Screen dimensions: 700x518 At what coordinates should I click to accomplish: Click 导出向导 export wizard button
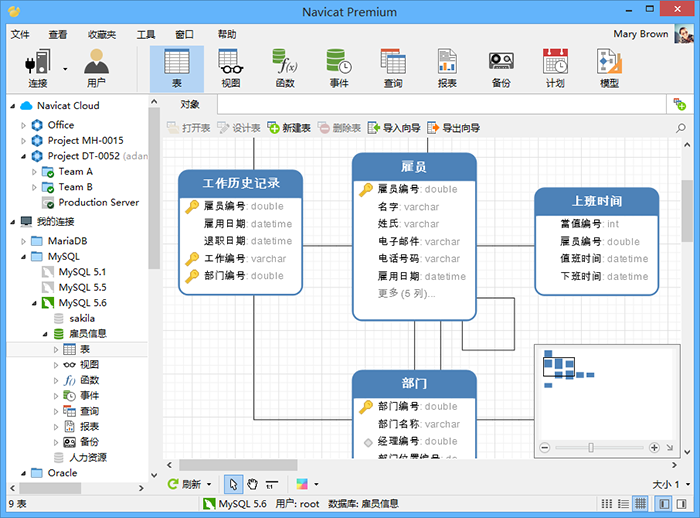(x=454, y=128)
